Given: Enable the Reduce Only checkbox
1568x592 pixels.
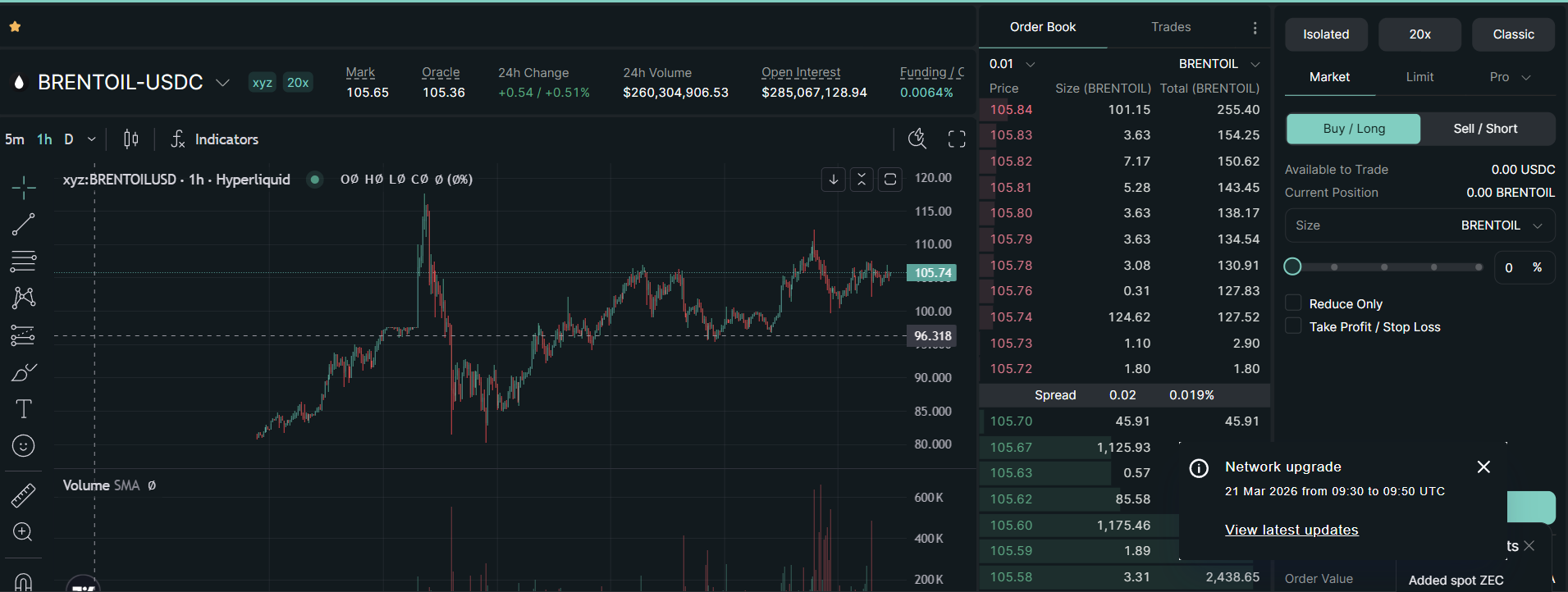Looking at the screenshot, I should [1293, 303].
